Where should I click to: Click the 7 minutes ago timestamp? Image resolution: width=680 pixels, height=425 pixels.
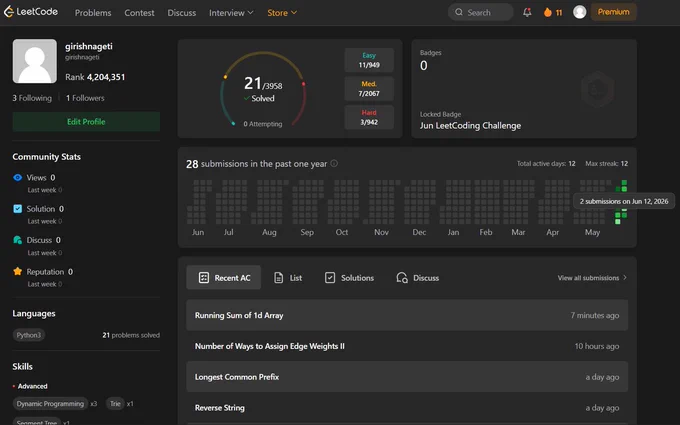(x=595, y=315)
